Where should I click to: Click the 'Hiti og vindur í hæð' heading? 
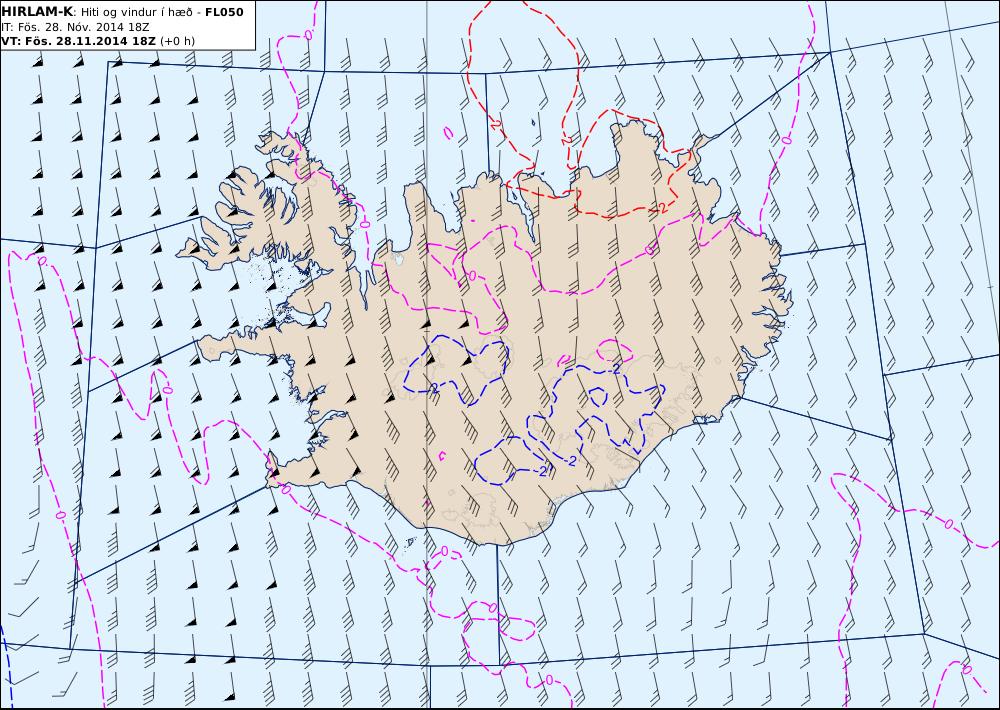[x=136, y=12]
